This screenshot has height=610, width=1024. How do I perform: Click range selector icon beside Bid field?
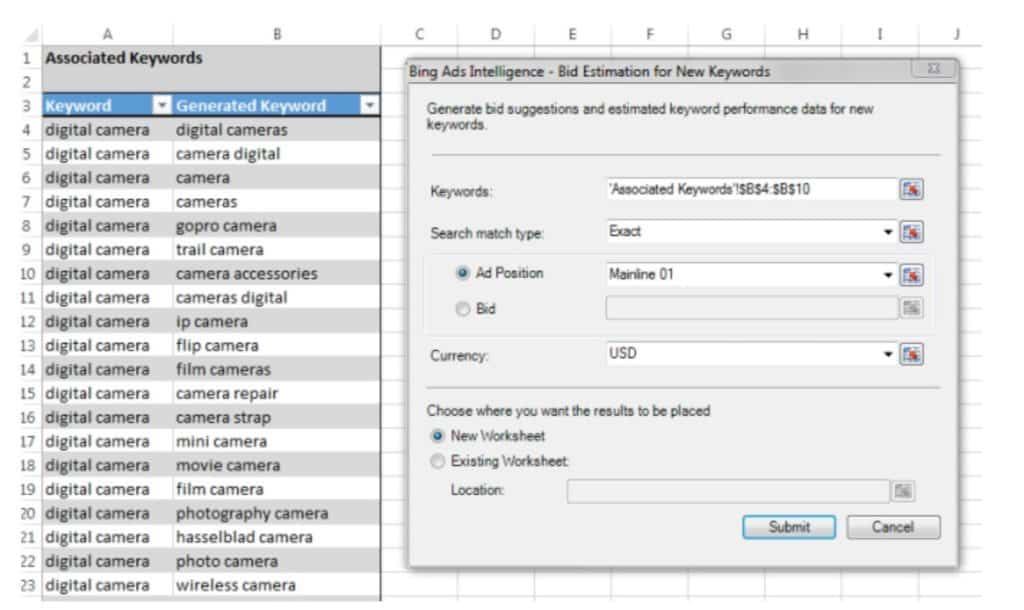[910, 309]
